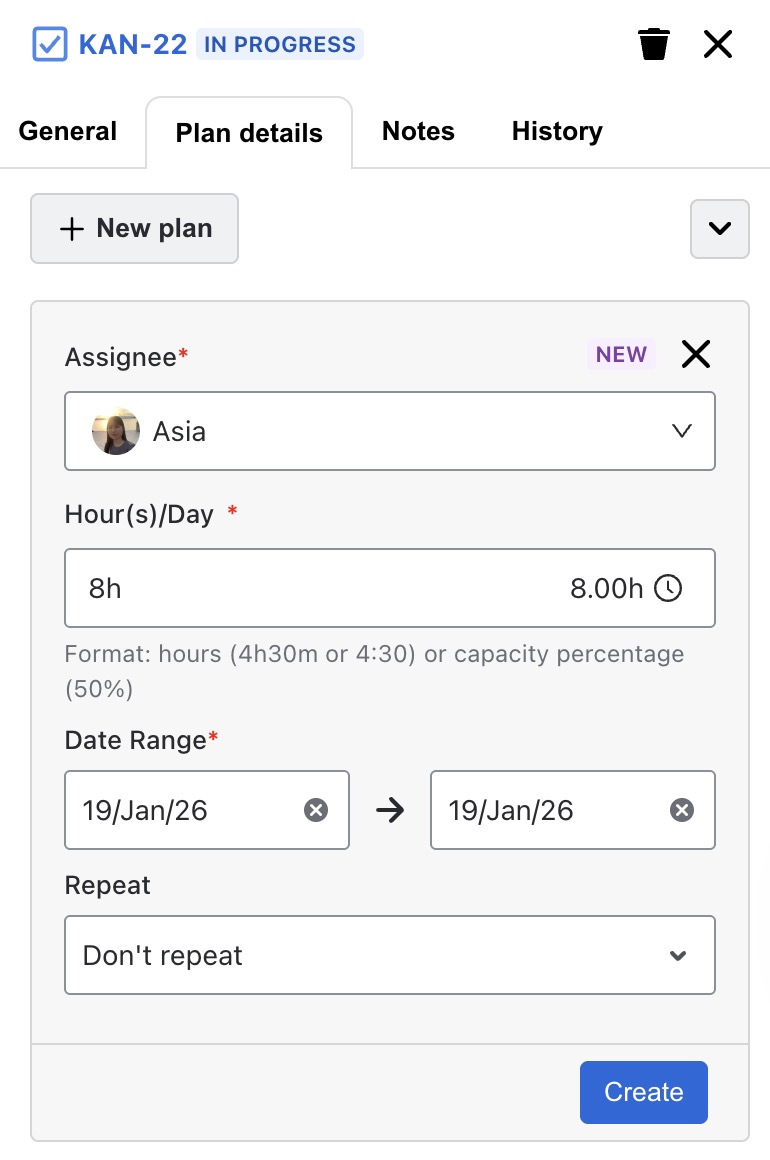Click into the Hour(s)/Day input field
The height and width of the screenshot is (1160, 770).
coord(300,588)
